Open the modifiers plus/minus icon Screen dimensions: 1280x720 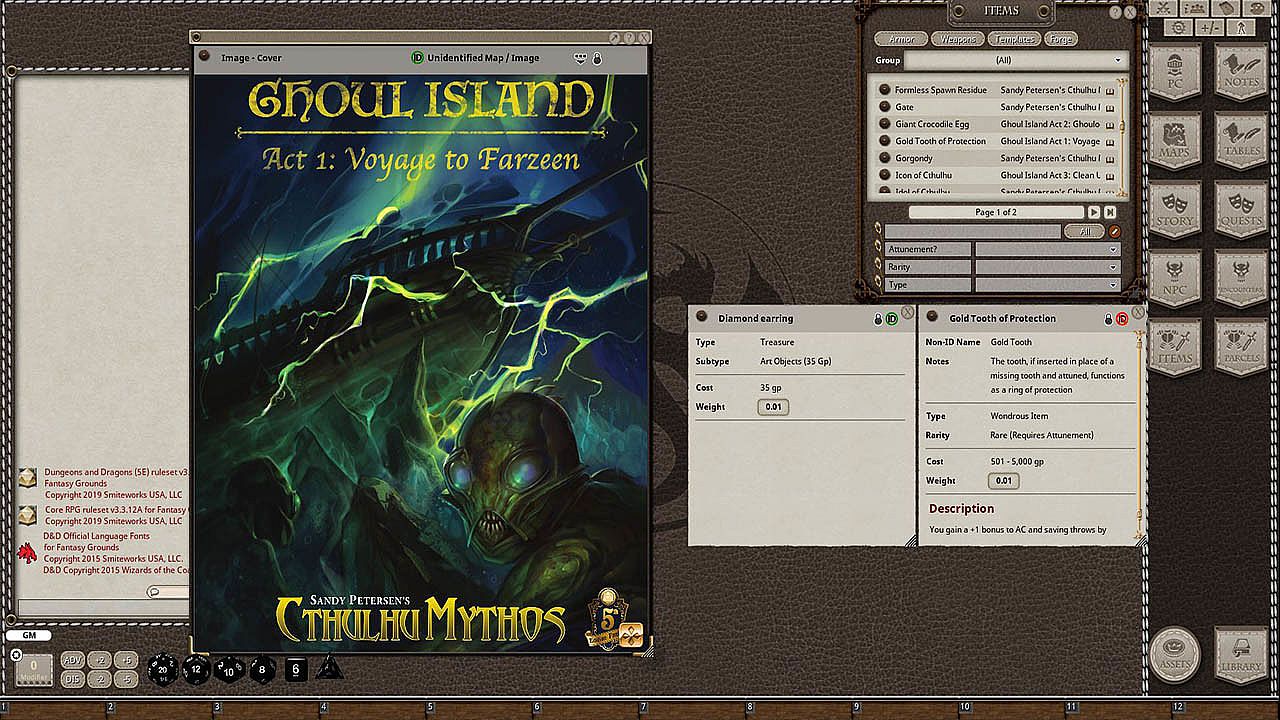[1209, 28]
